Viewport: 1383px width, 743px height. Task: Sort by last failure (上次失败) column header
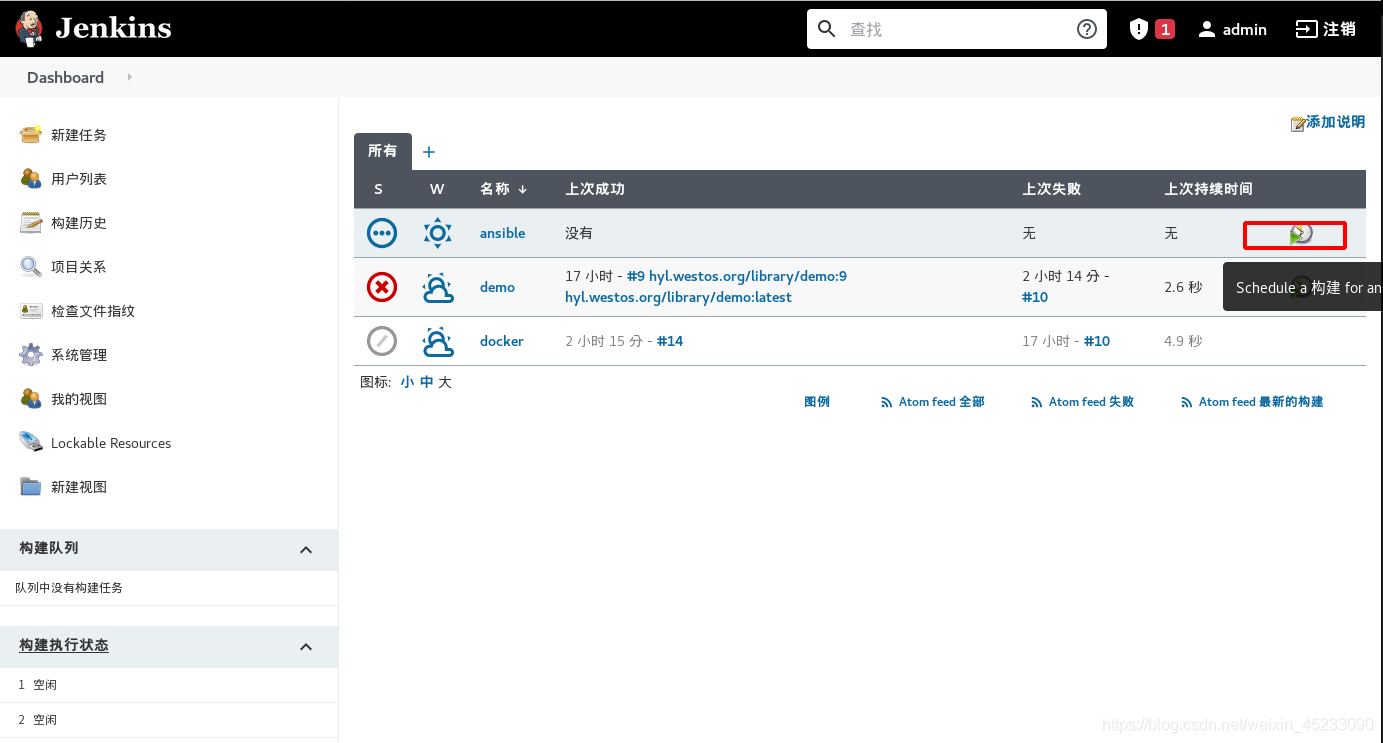(x=1051, y=189)
